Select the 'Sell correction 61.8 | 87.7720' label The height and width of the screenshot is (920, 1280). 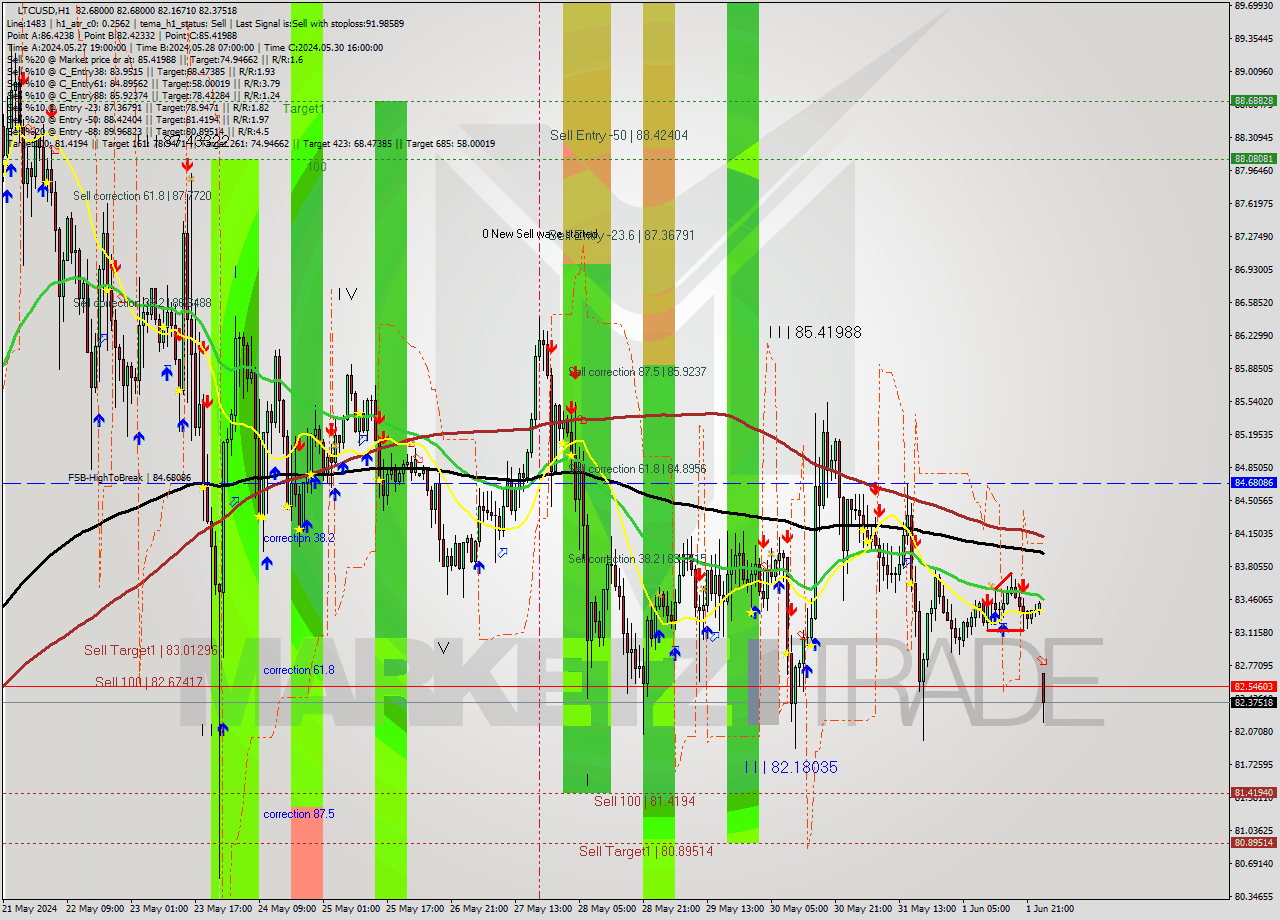142,196
